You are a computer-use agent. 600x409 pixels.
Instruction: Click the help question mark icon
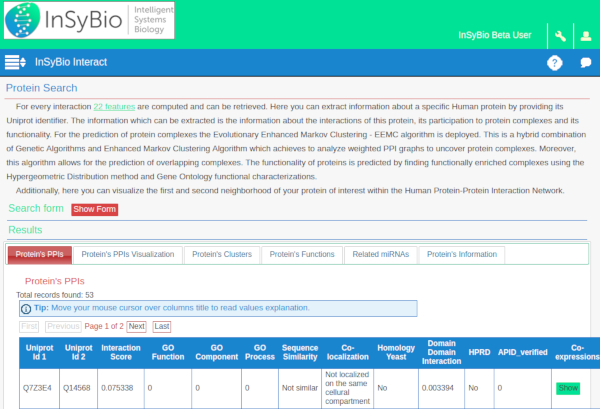[x=555, y=63]
